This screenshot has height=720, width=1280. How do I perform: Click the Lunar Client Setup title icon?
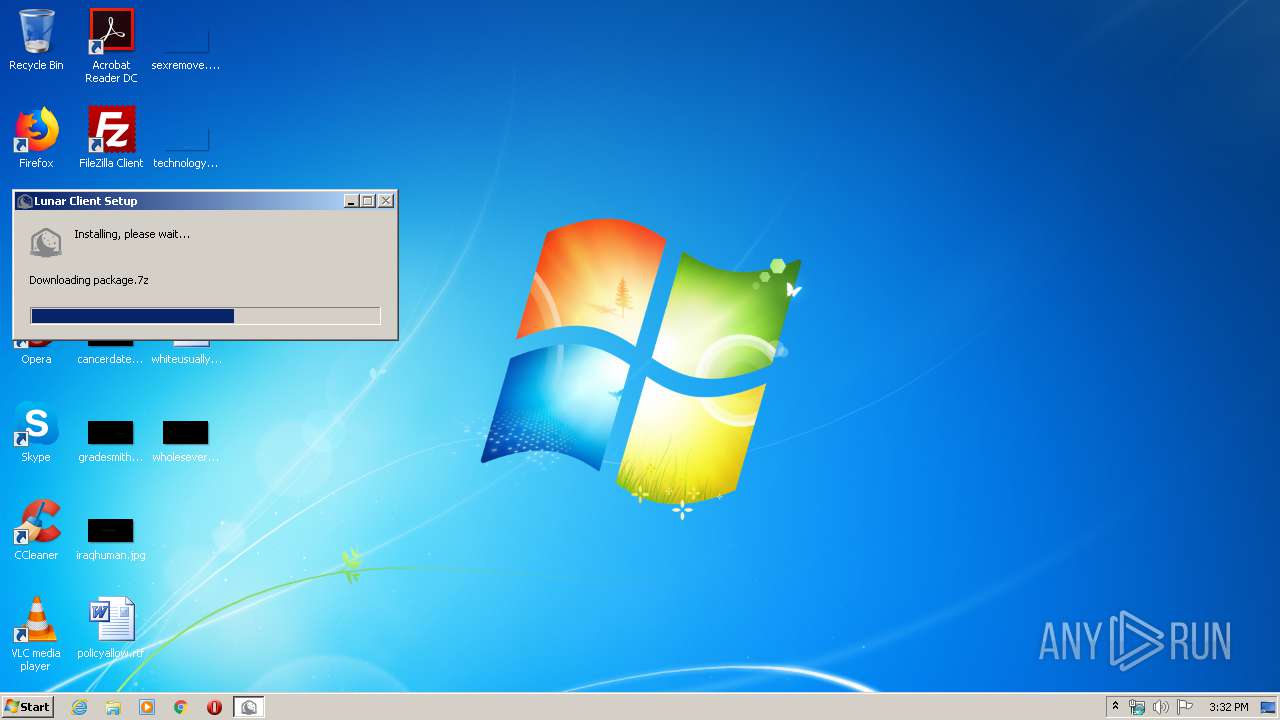[x=25, y=201]
